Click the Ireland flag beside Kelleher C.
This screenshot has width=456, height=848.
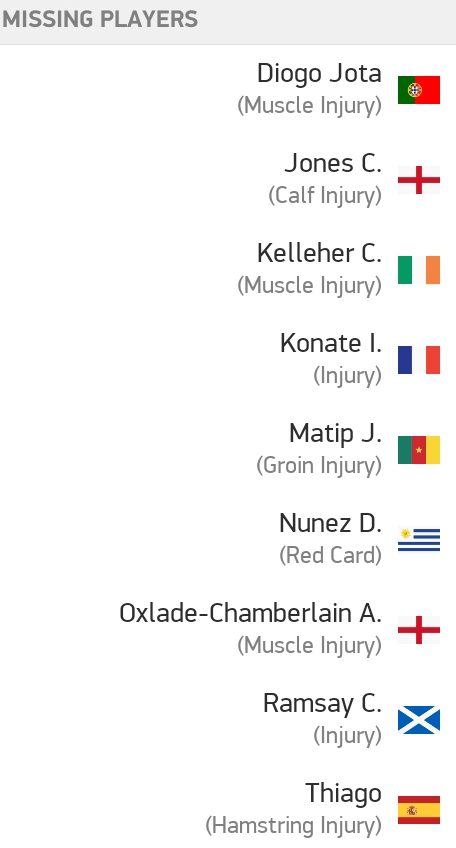(x=419, y=270)
